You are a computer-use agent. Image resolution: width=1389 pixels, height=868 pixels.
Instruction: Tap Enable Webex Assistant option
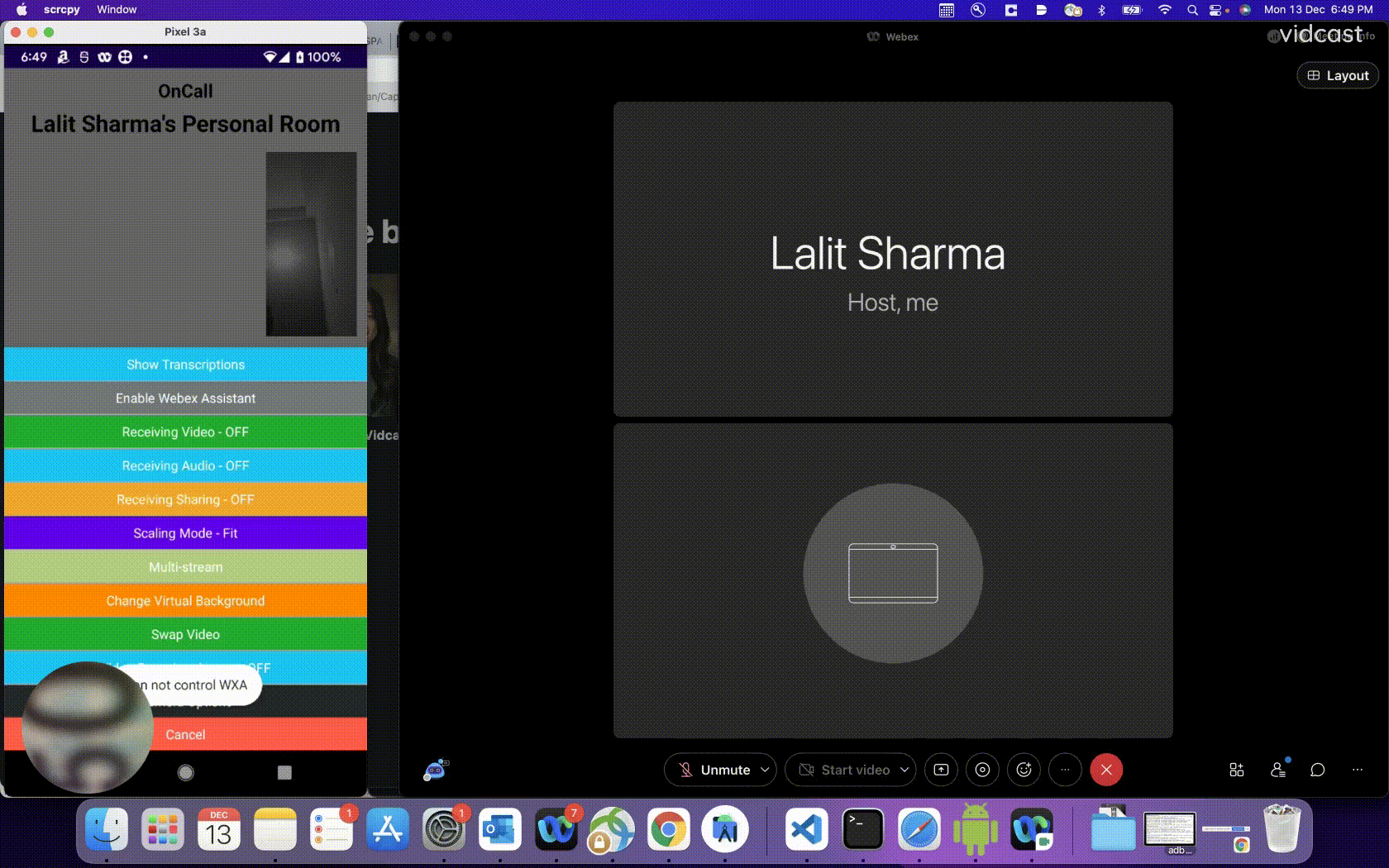[185, 398]
